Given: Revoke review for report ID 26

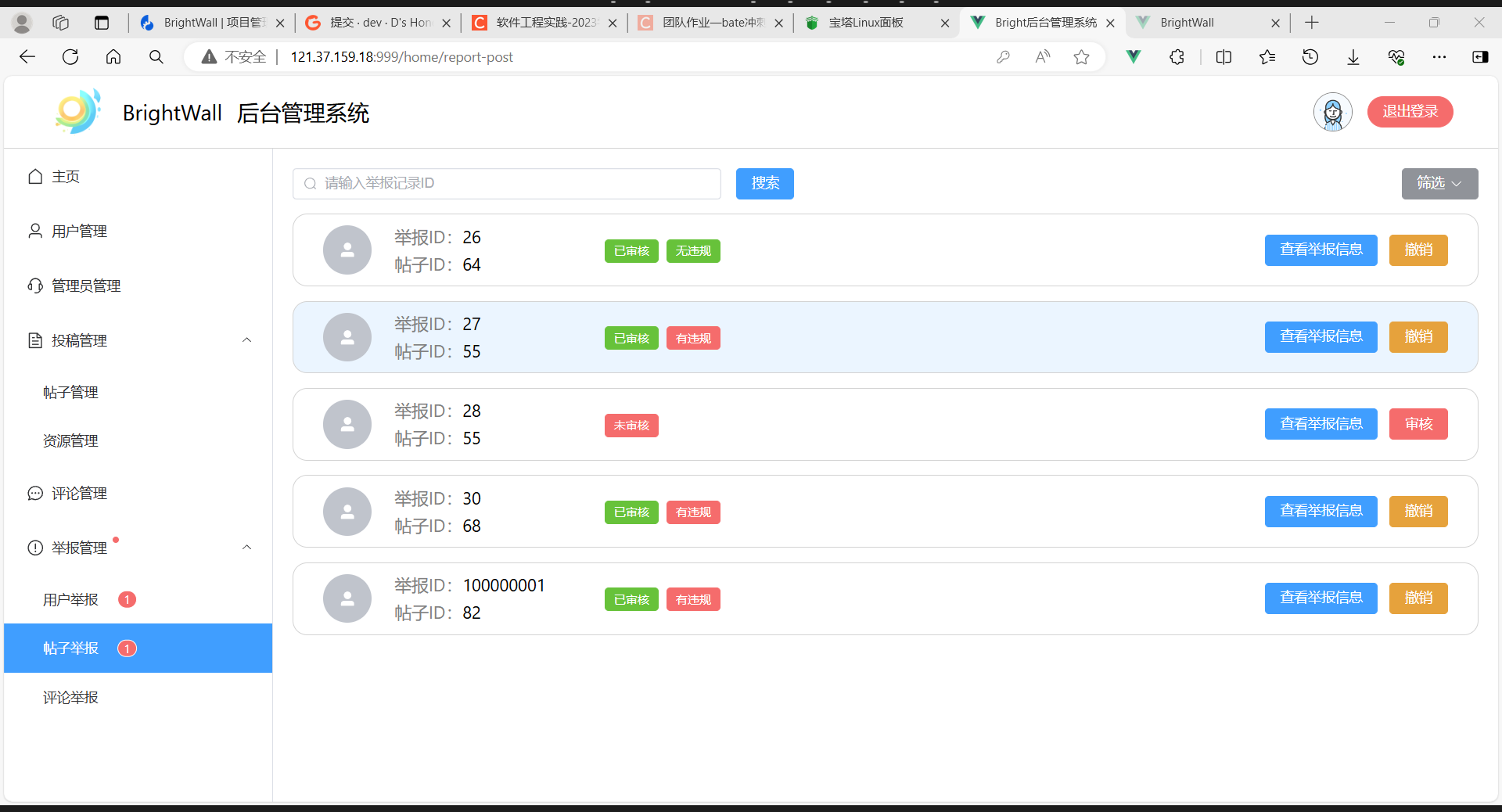Looking at the screenshot, I should 1418,250.
